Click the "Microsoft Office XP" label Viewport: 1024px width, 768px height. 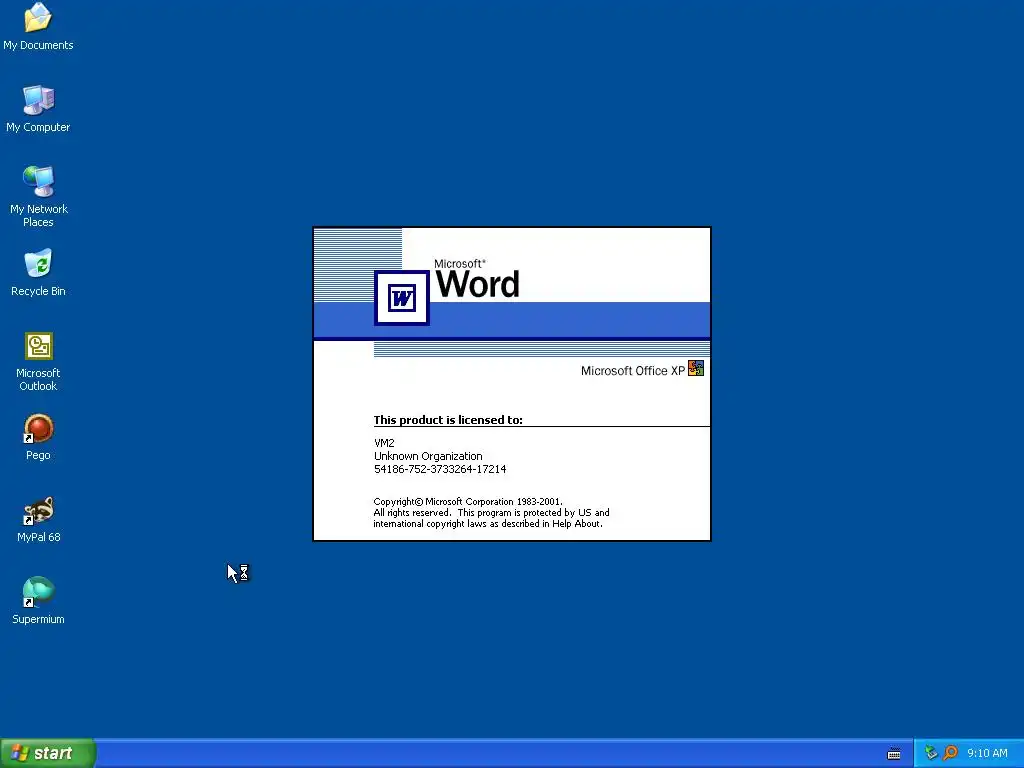pyautogui.click(x=632, y=371)
